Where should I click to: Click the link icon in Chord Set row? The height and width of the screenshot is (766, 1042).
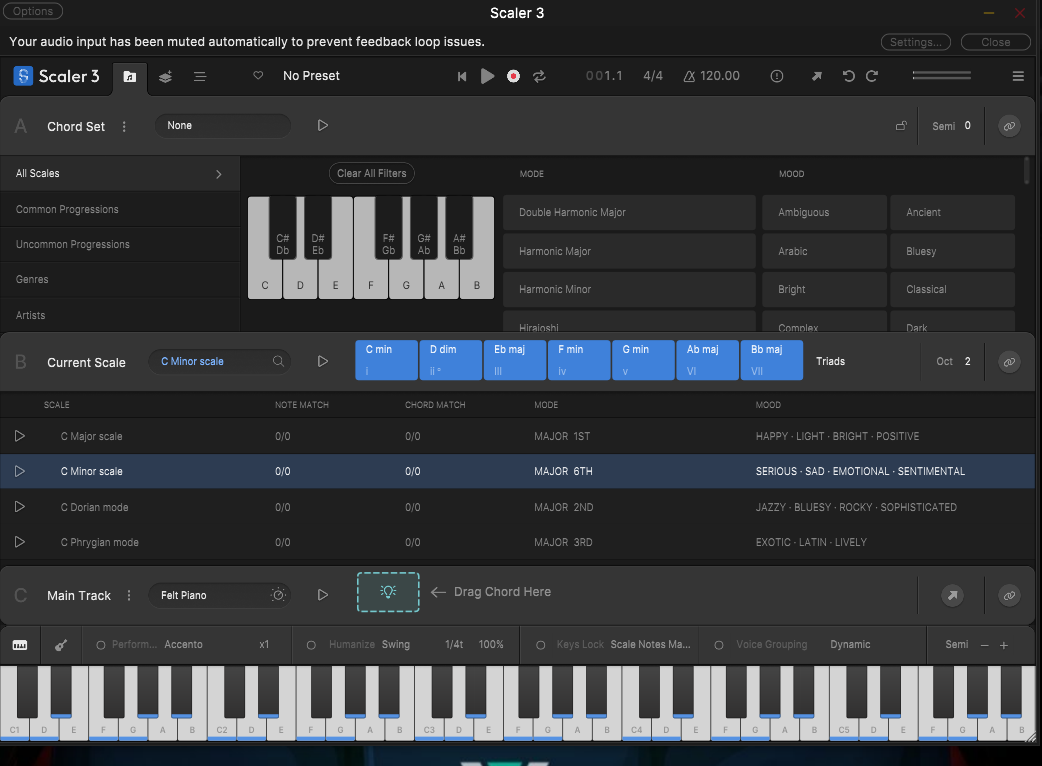coord(1009,126)
